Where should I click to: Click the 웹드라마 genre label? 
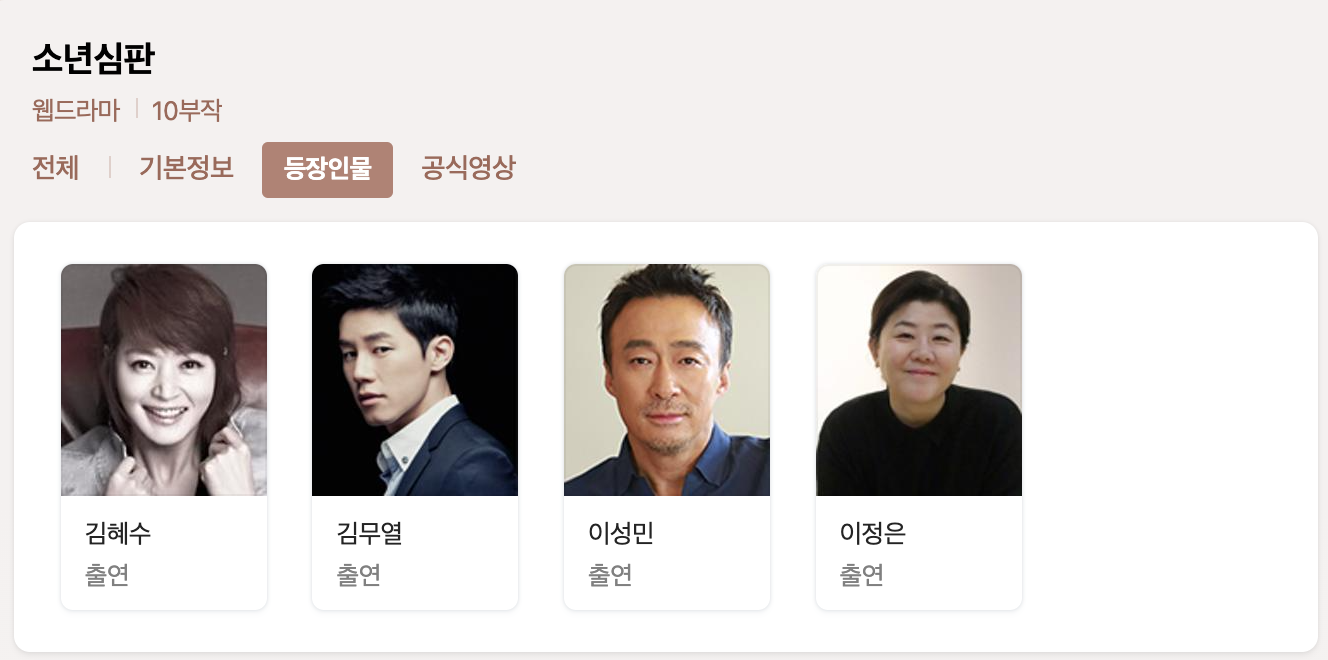(76, 110)
